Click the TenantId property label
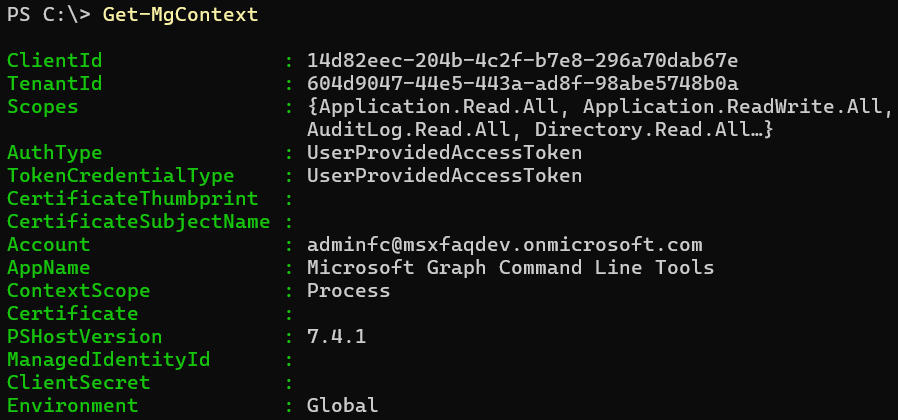The width and height of the screenshot is (898, 420). (x=54, y=84)
